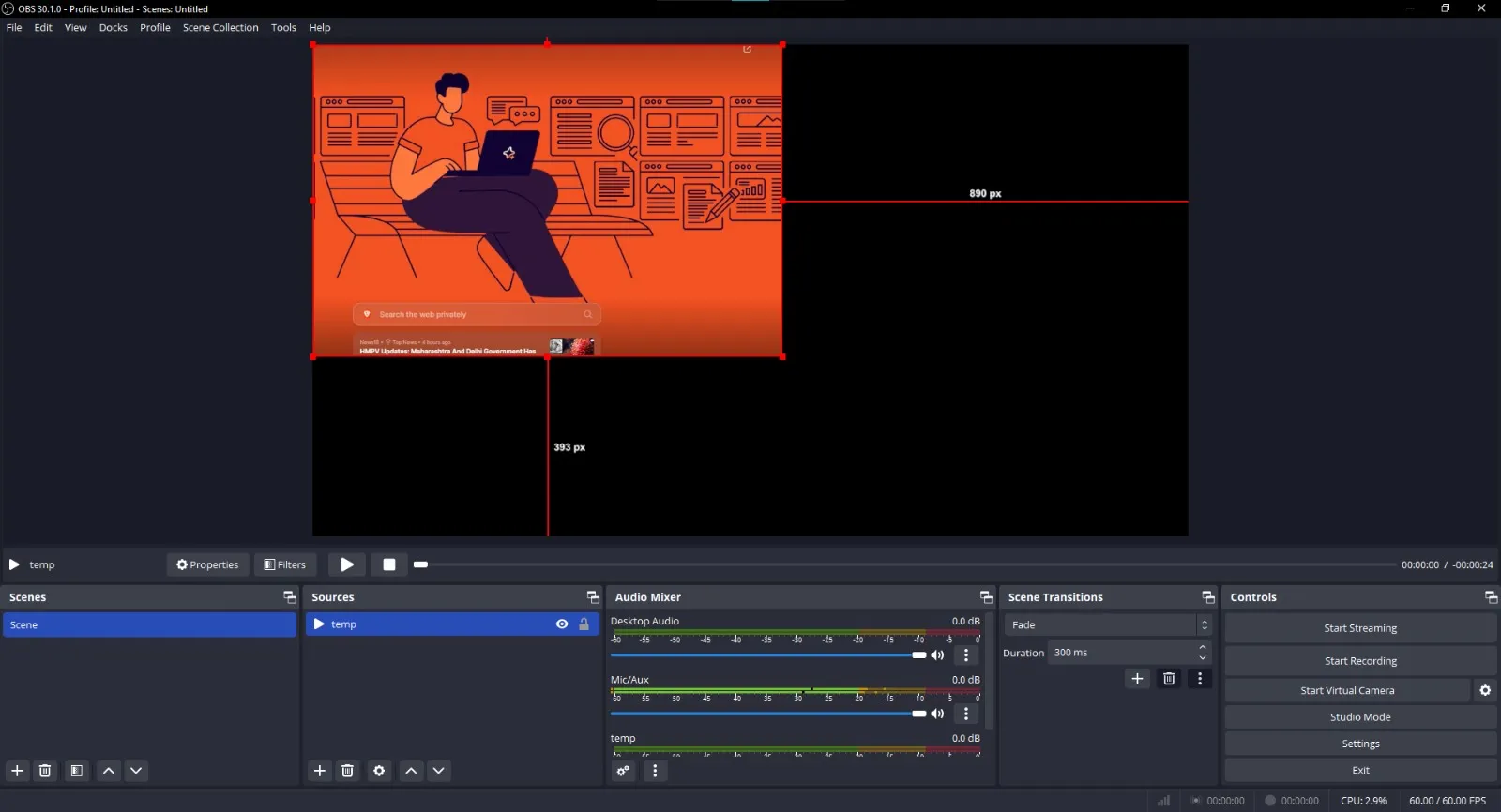
Task: Open the Docks menu
Action: click(x=114, y=28)
